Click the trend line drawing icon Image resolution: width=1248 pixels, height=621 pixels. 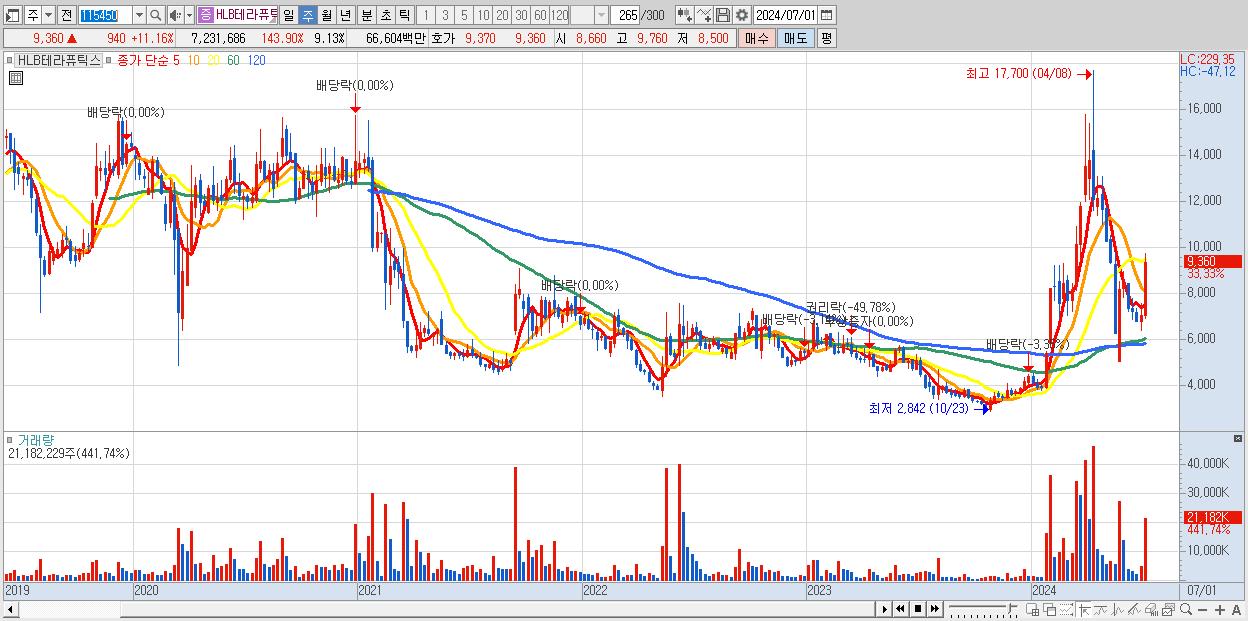pyautogui.click(x=1101, y=609)
